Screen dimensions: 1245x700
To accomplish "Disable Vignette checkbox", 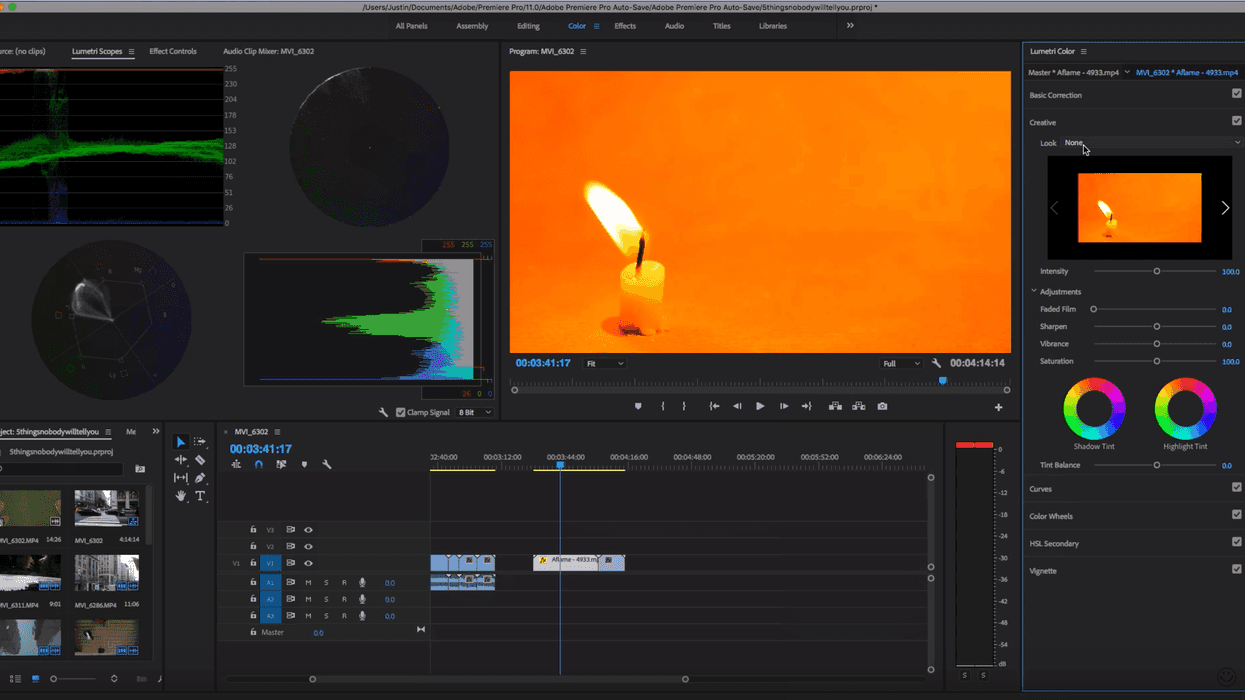I will click(1236, 569).
